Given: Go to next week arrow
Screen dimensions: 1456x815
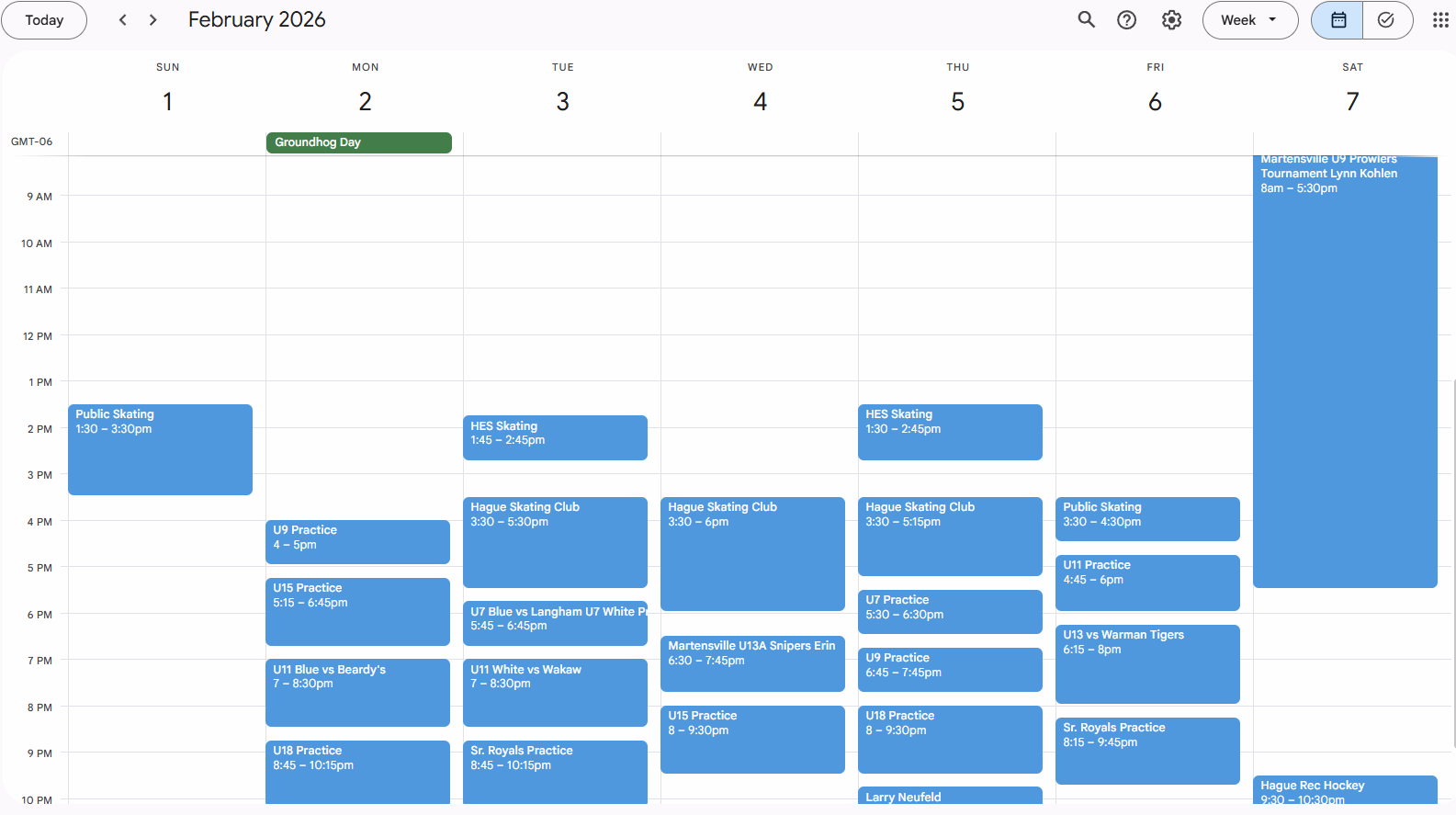Looking at the screenshot, I should pos(153,20).
